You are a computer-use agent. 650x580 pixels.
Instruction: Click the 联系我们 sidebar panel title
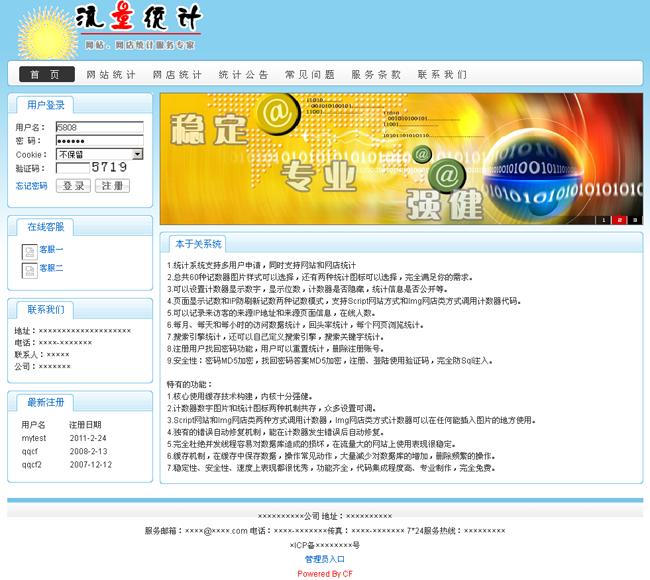pyautogui.click(x=46, y=310)
